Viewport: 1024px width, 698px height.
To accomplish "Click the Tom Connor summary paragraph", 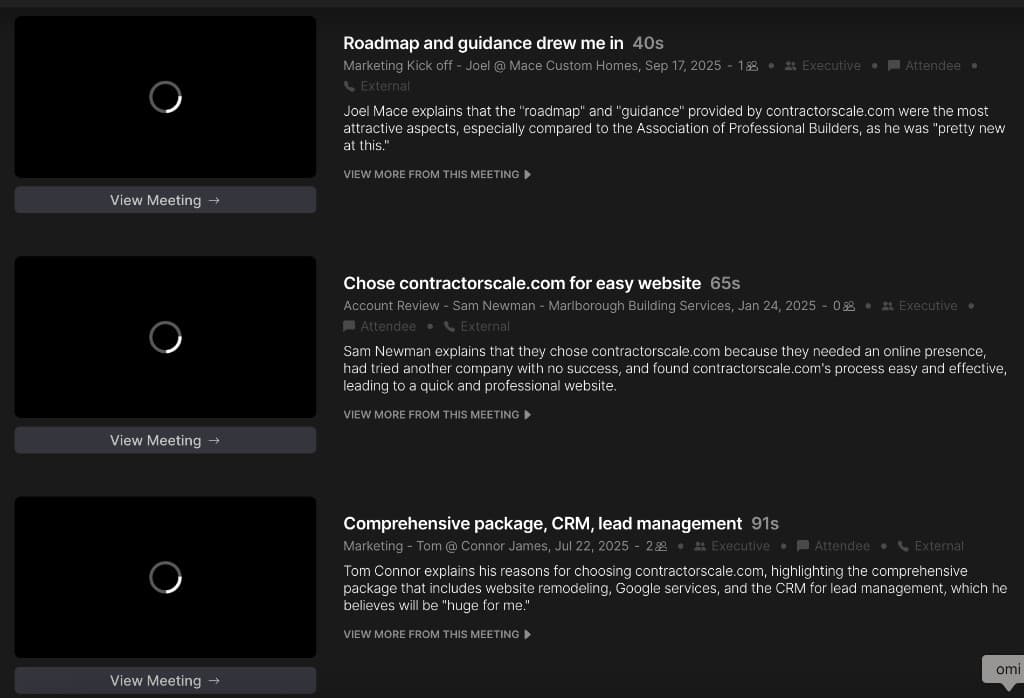I will coord(675,588).
